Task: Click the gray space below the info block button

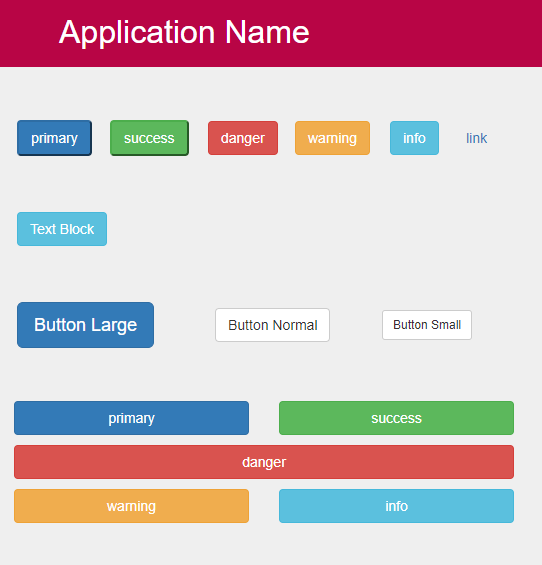Action: pos(396,544)
